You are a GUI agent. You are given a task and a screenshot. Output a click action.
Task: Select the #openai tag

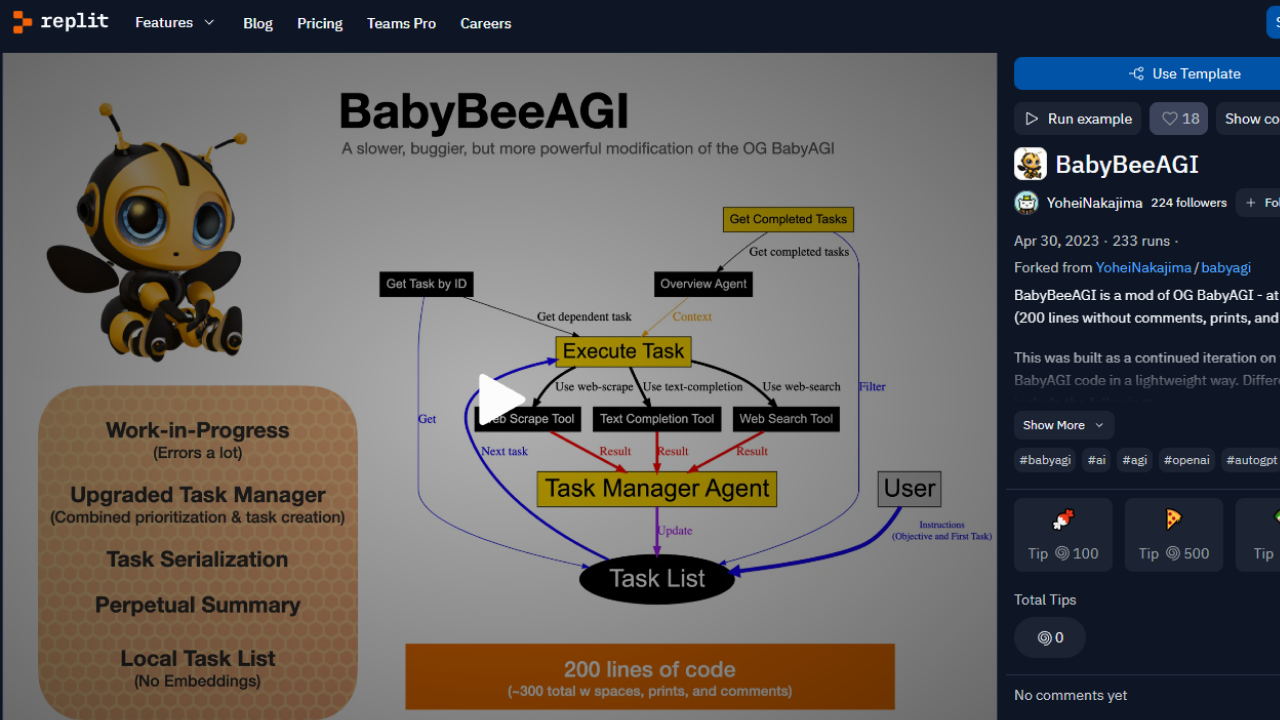[x=1187, y=460]
